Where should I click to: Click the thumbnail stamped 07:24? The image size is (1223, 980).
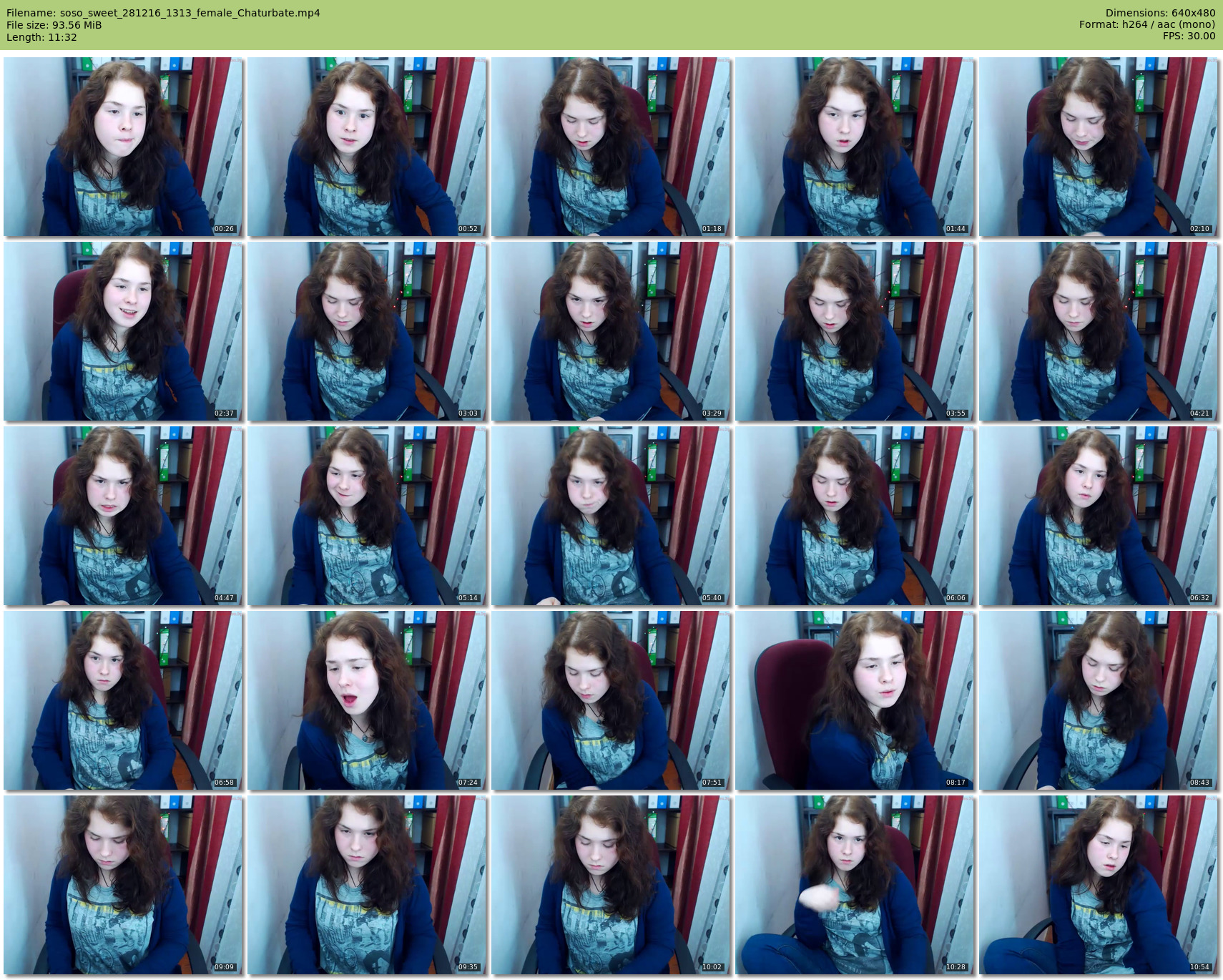click(367, 700)
